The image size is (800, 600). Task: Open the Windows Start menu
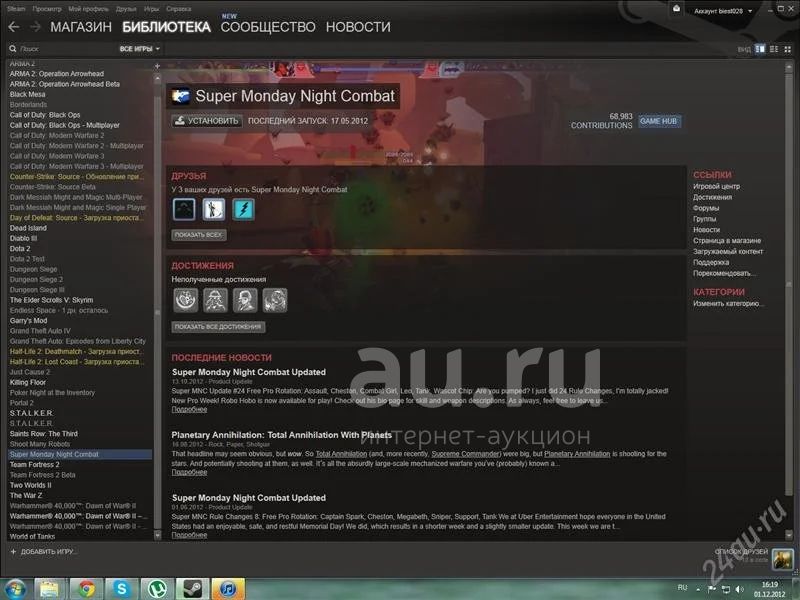coord(15,589)
